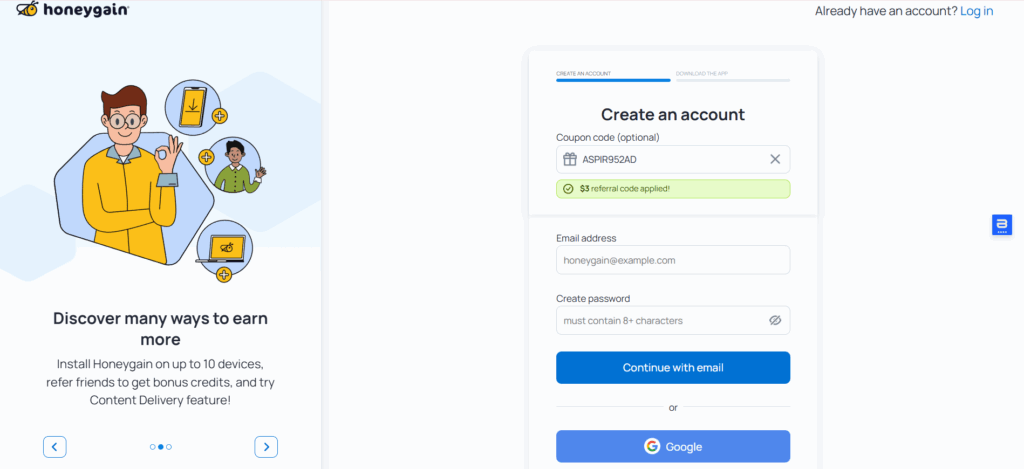
Task: Toggle password visibility eye icon
Action: point(774,321)
